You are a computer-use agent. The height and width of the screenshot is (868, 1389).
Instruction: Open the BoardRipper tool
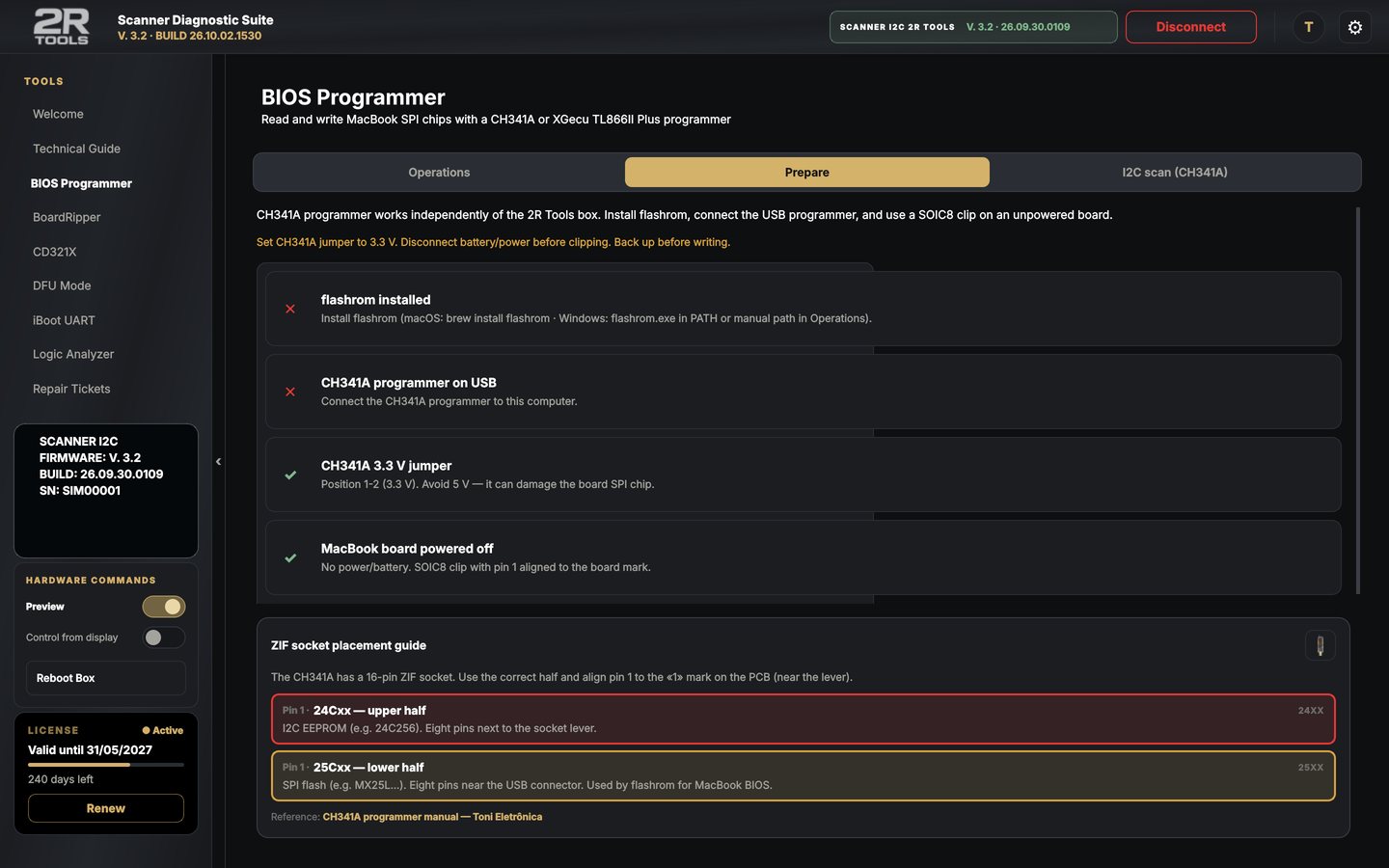[67, 217]
